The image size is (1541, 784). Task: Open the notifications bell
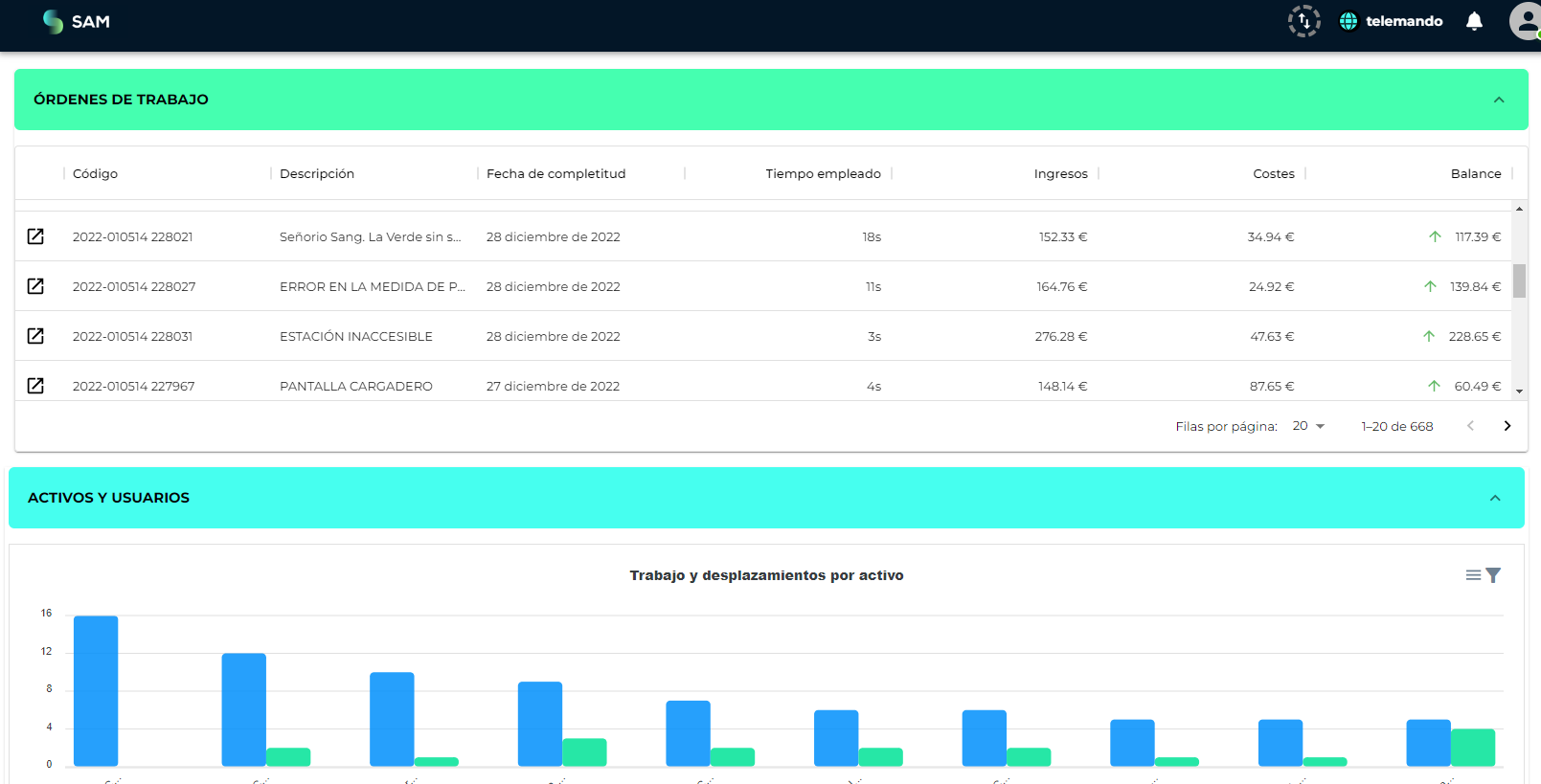point(1474,21)
